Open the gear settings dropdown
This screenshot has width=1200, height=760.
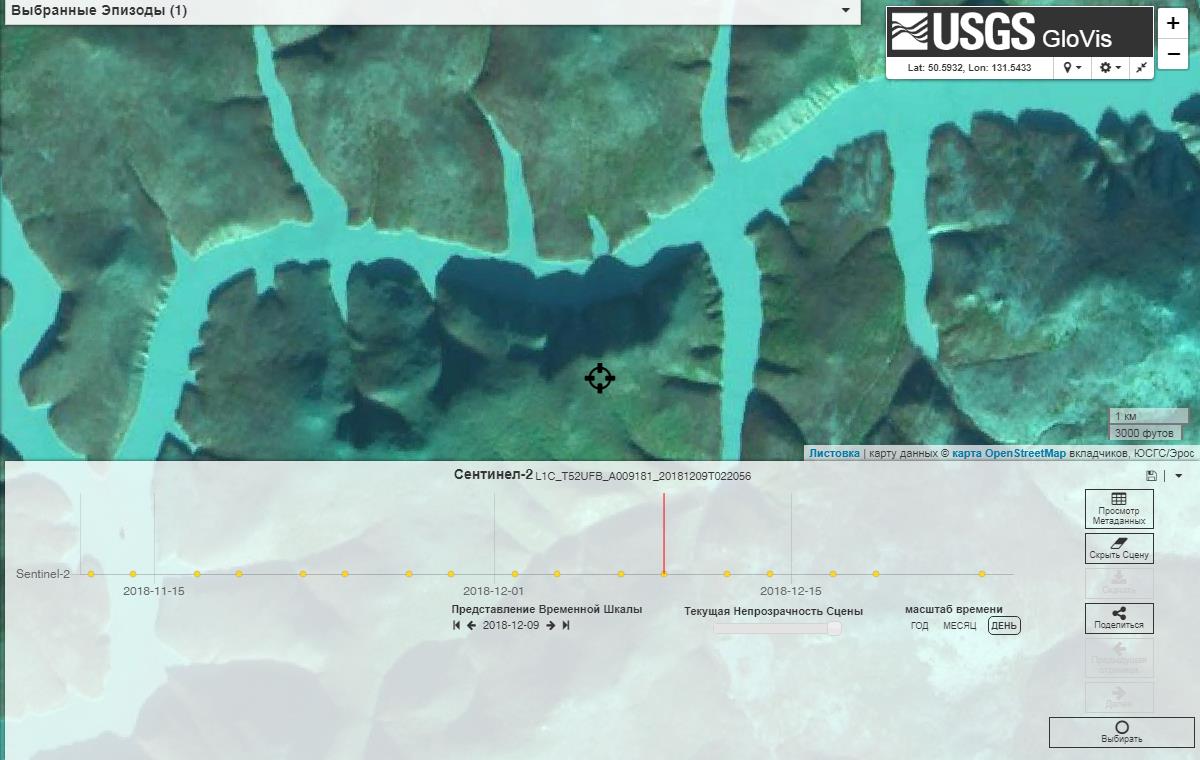1110,67
